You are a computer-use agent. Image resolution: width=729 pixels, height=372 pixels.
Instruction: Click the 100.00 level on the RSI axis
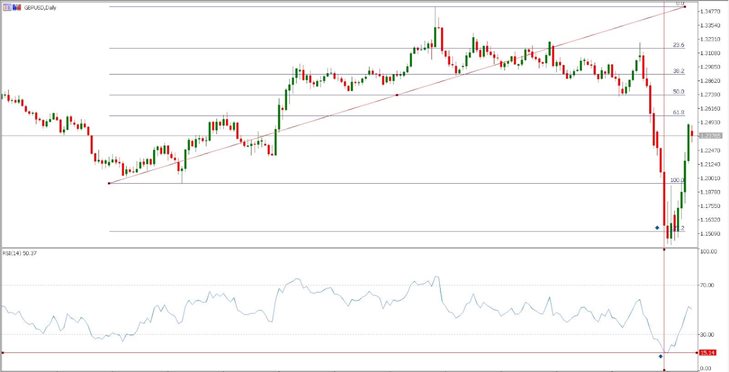708,251
